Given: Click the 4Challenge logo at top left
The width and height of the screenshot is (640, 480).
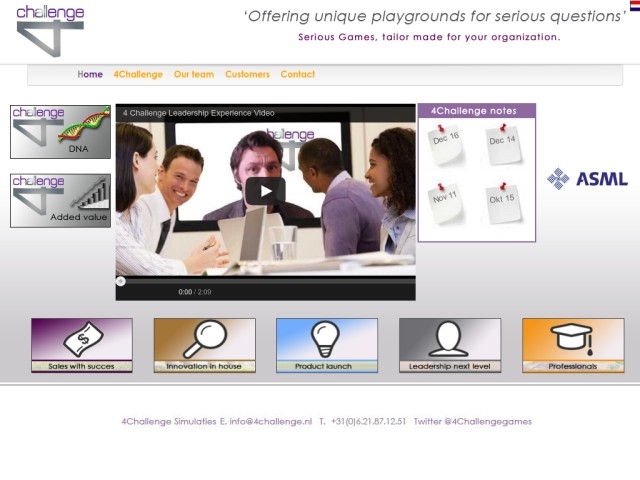Looking at the screenshot, I should 50,28.
